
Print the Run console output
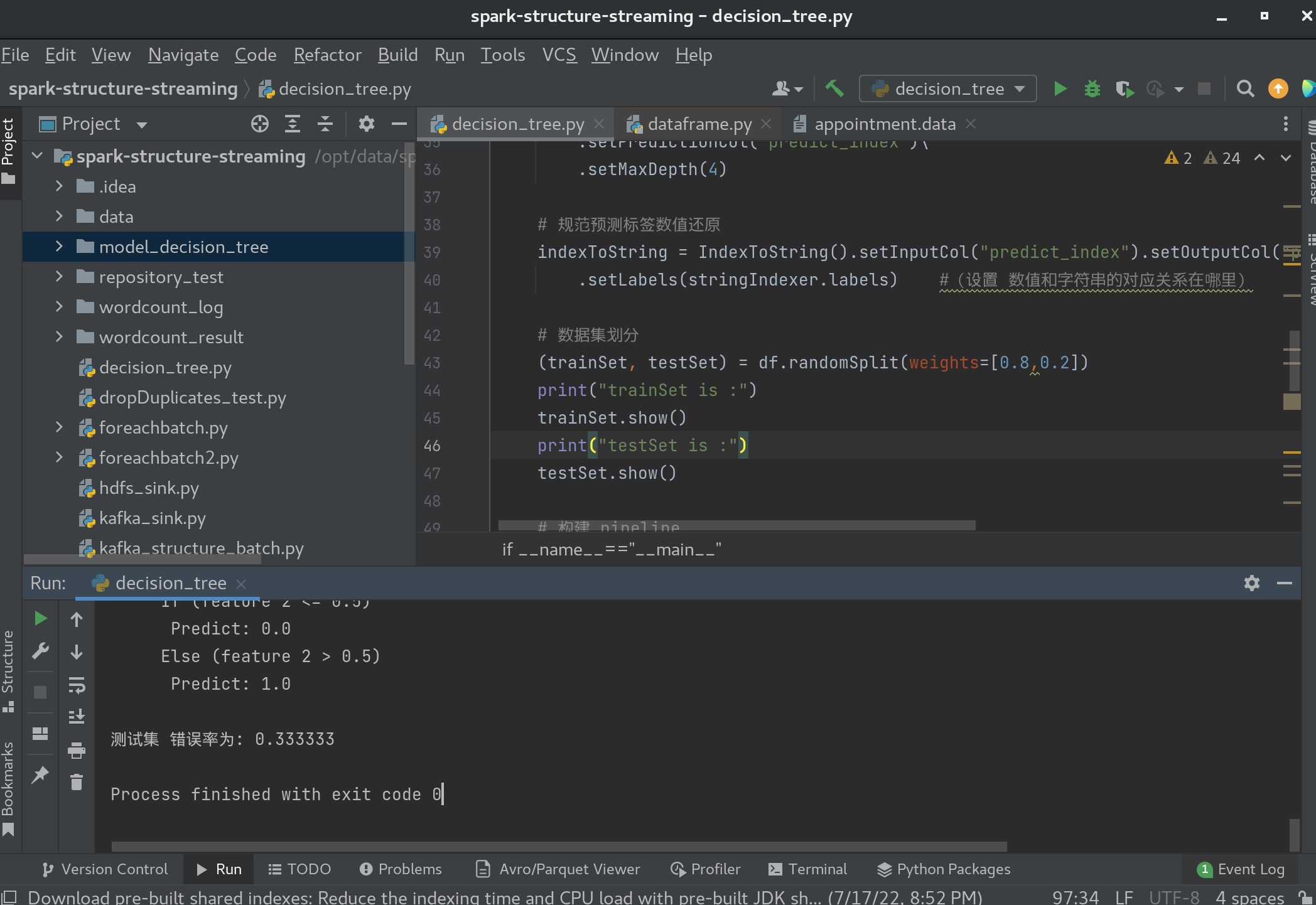pyautogui.click(x=77, y=749)
